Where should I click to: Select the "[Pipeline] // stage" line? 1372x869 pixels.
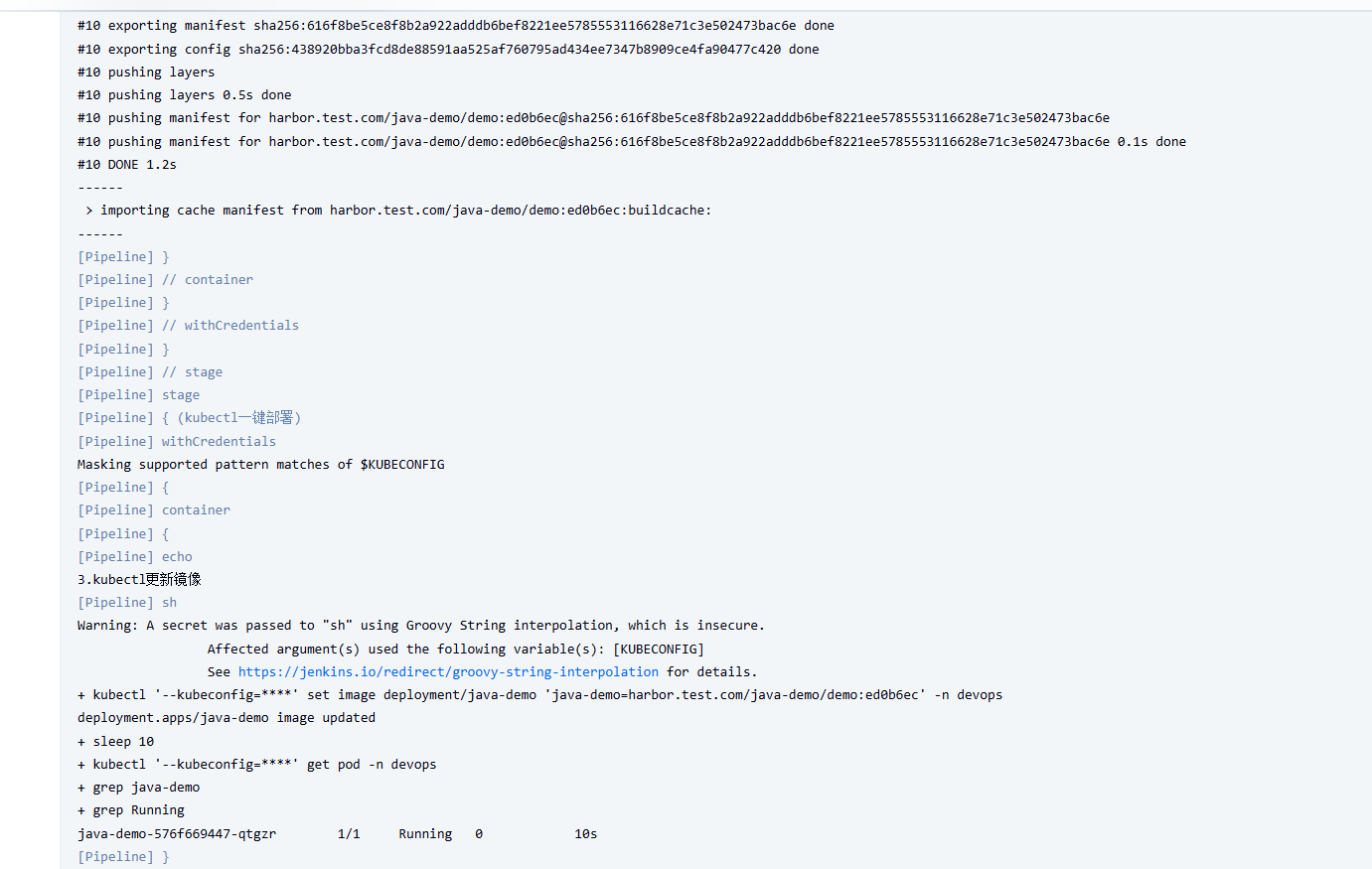click(x=150, y=372)
